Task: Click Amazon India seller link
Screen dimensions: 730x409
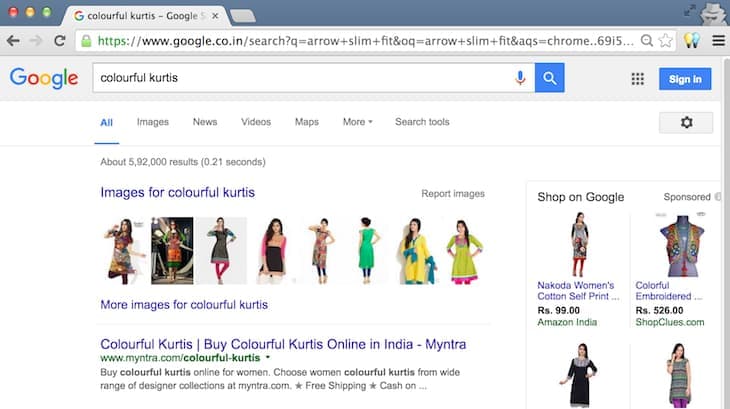Action: pyautogui.click(x=567, y=322)
